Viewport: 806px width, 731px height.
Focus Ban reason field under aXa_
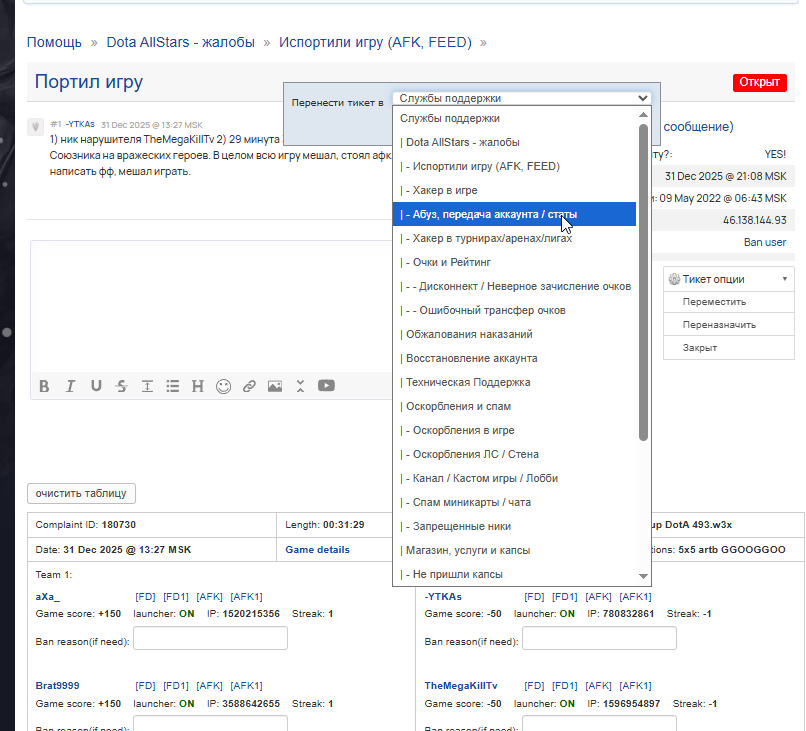coord(210,638)
